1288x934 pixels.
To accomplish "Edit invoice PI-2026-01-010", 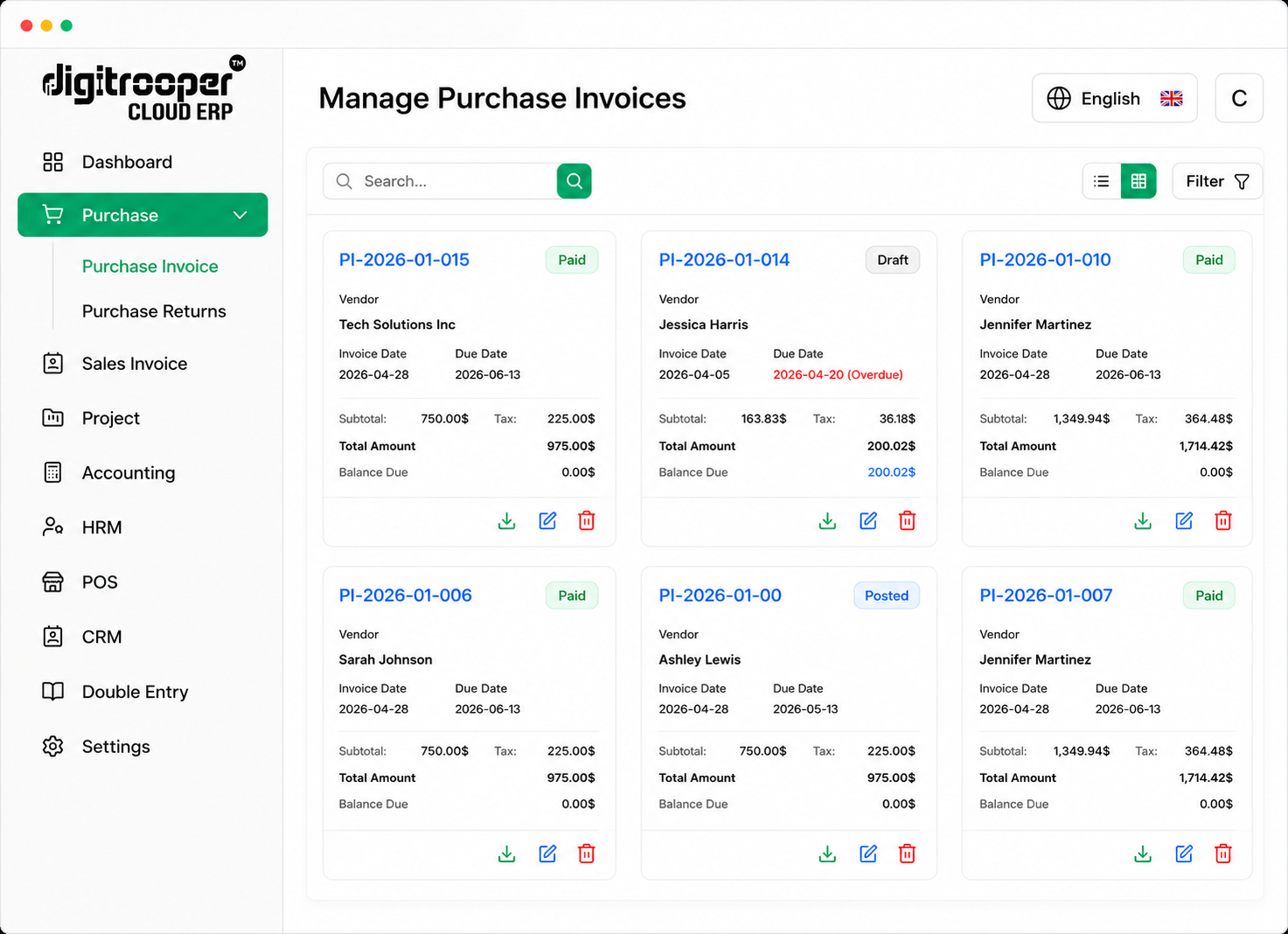I will point(1184,521).
